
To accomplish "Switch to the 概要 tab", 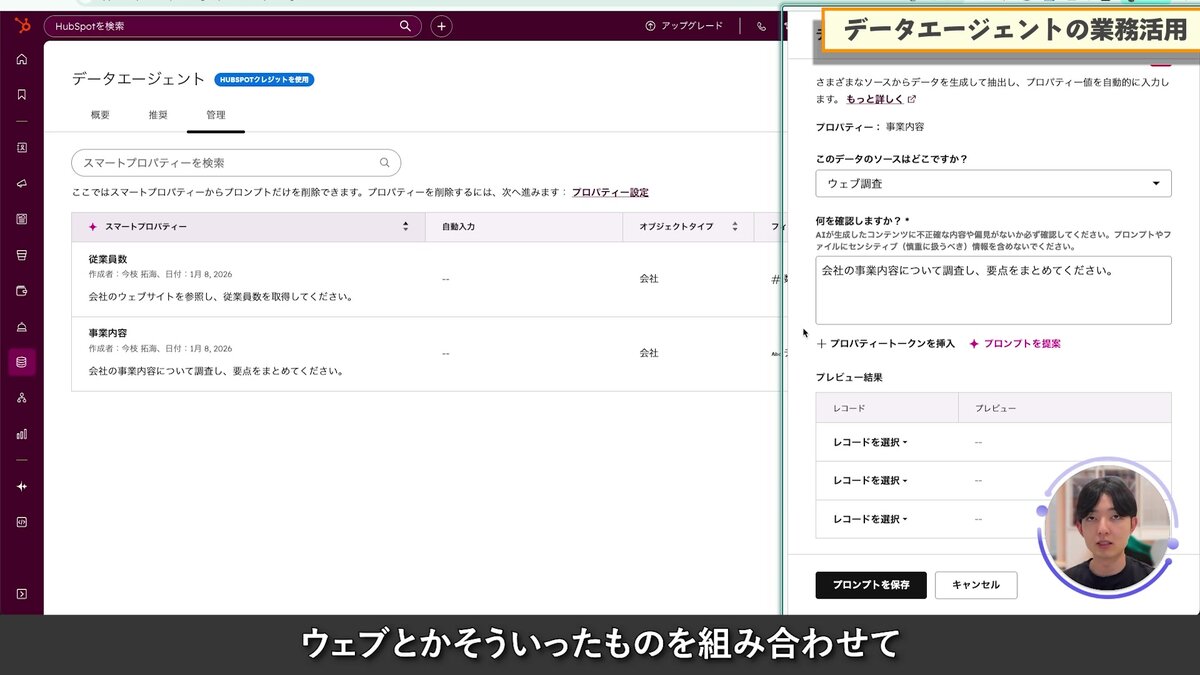I will point(98,114).
